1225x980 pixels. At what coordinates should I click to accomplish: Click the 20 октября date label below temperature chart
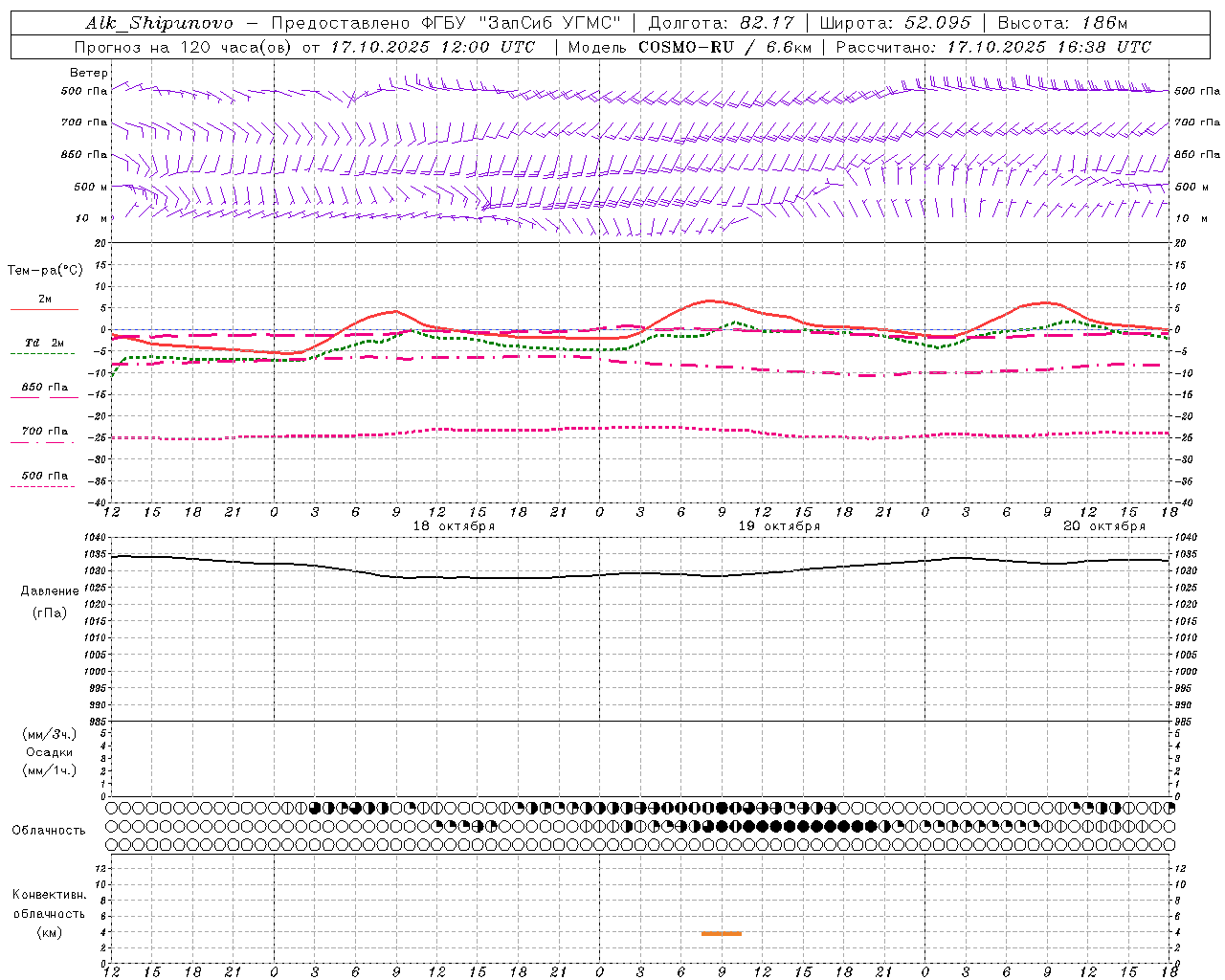tap(1104, 526)
